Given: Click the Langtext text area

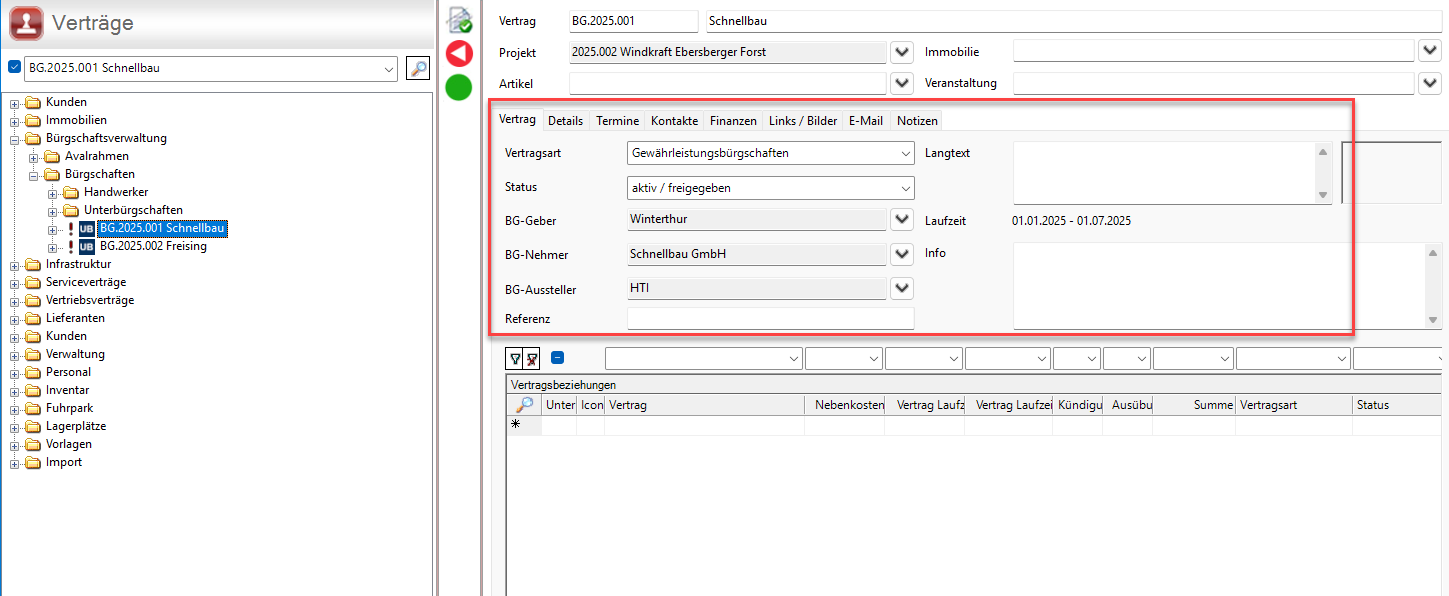Looking at the screenshot, I should pyautogui.click(x=1164, y=173).
